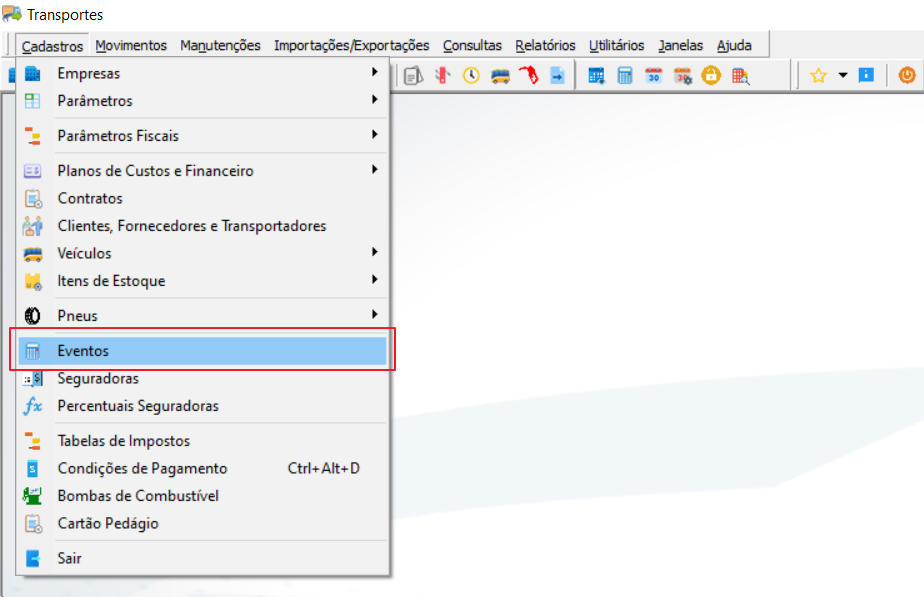Image resolution: width=924 pixels, height=597 pixels.
Task: Select the Contratos menu entry
Action: tap(203, 198)
